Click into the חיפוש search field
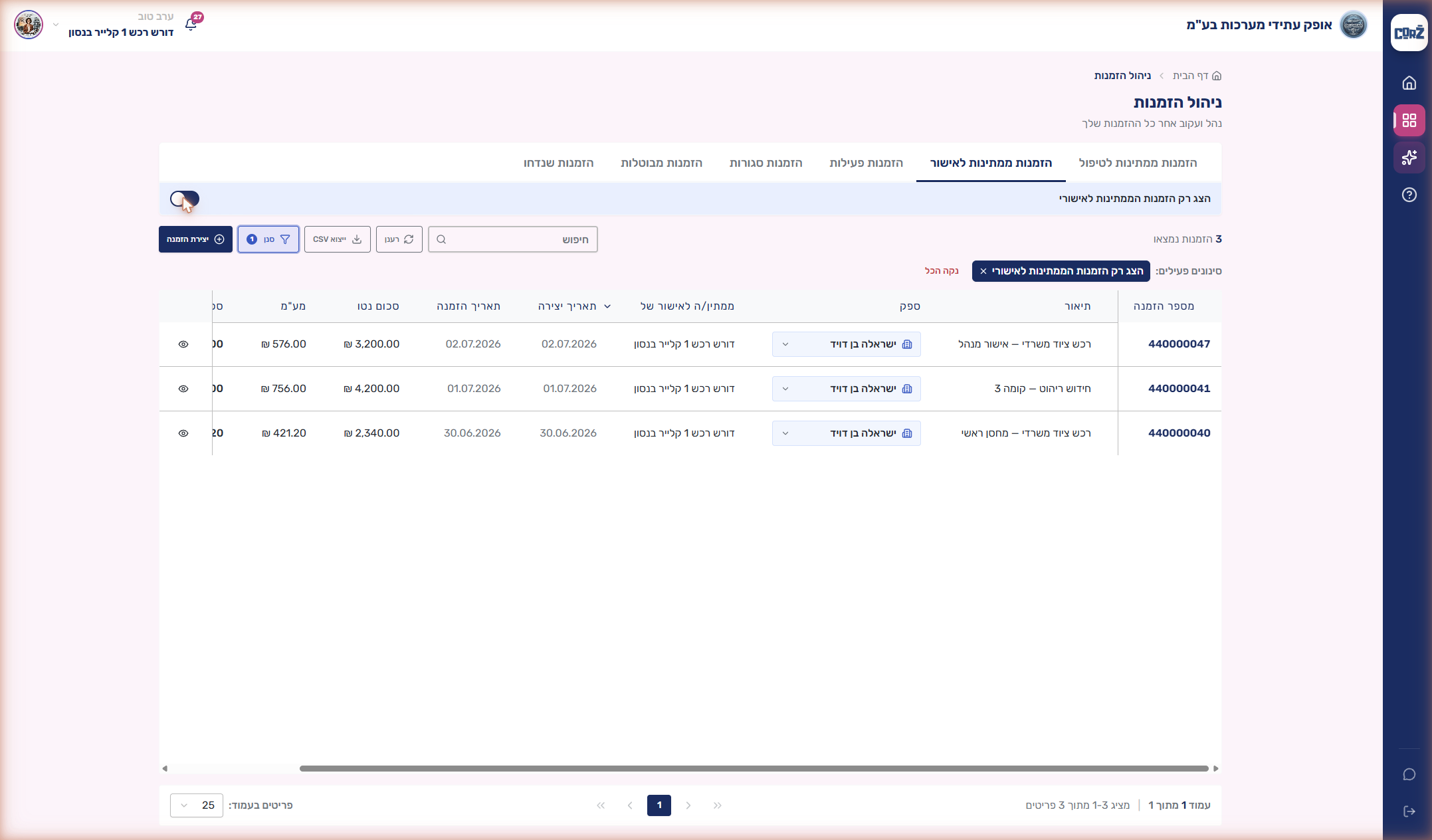Screen dimensions: 1432x840 [x=513, y=239]
